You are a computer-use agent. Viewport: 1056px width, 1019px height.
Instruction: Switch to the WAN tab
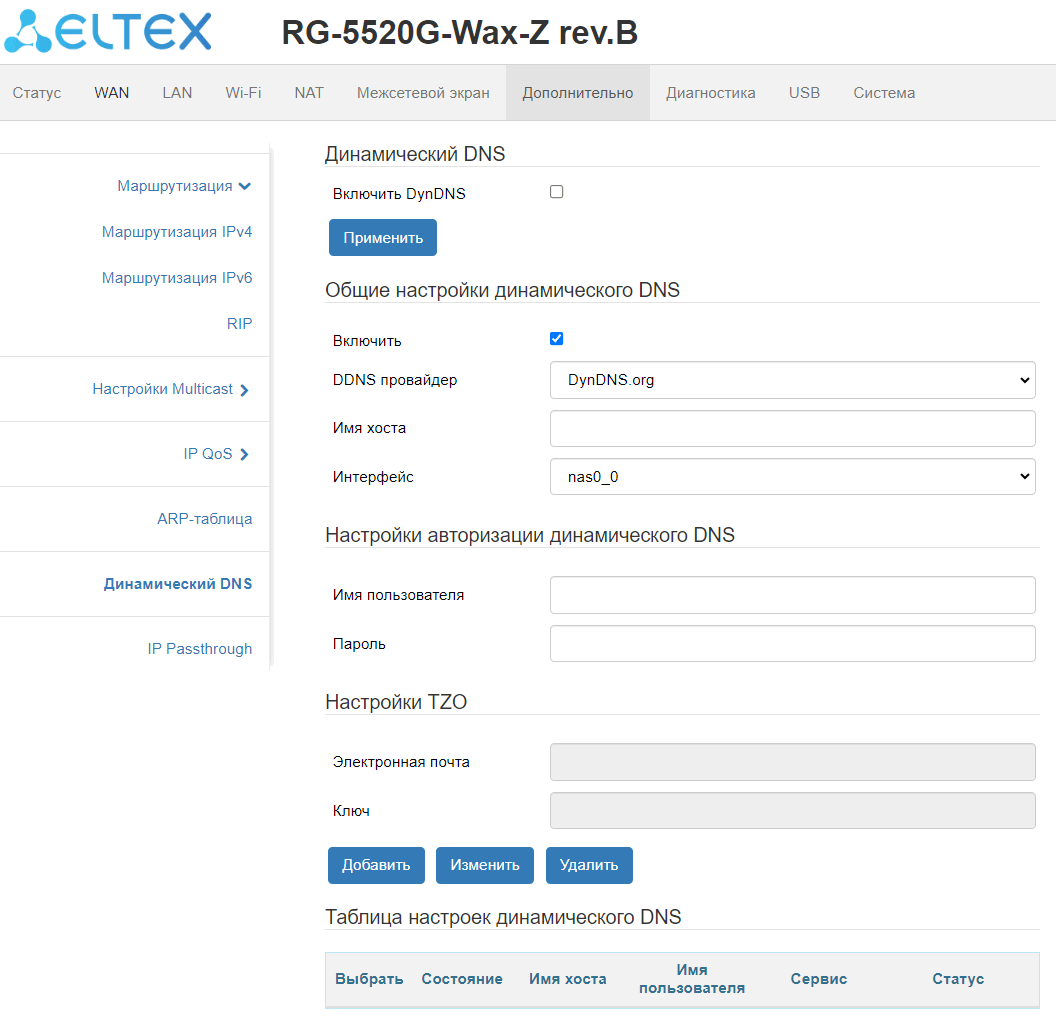coord(112,93)
